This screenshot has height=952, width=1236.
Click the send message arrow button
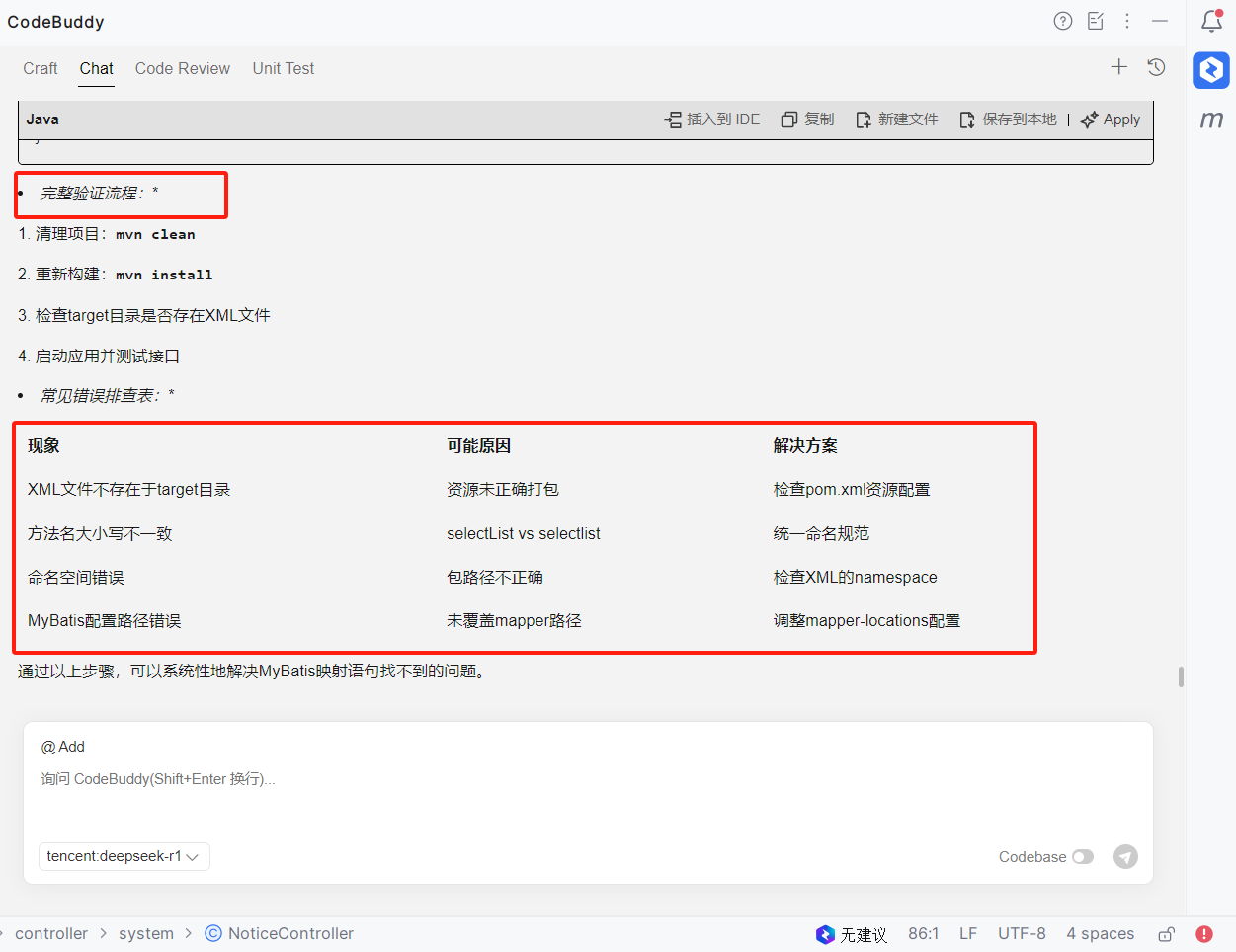coord(1125,856)
